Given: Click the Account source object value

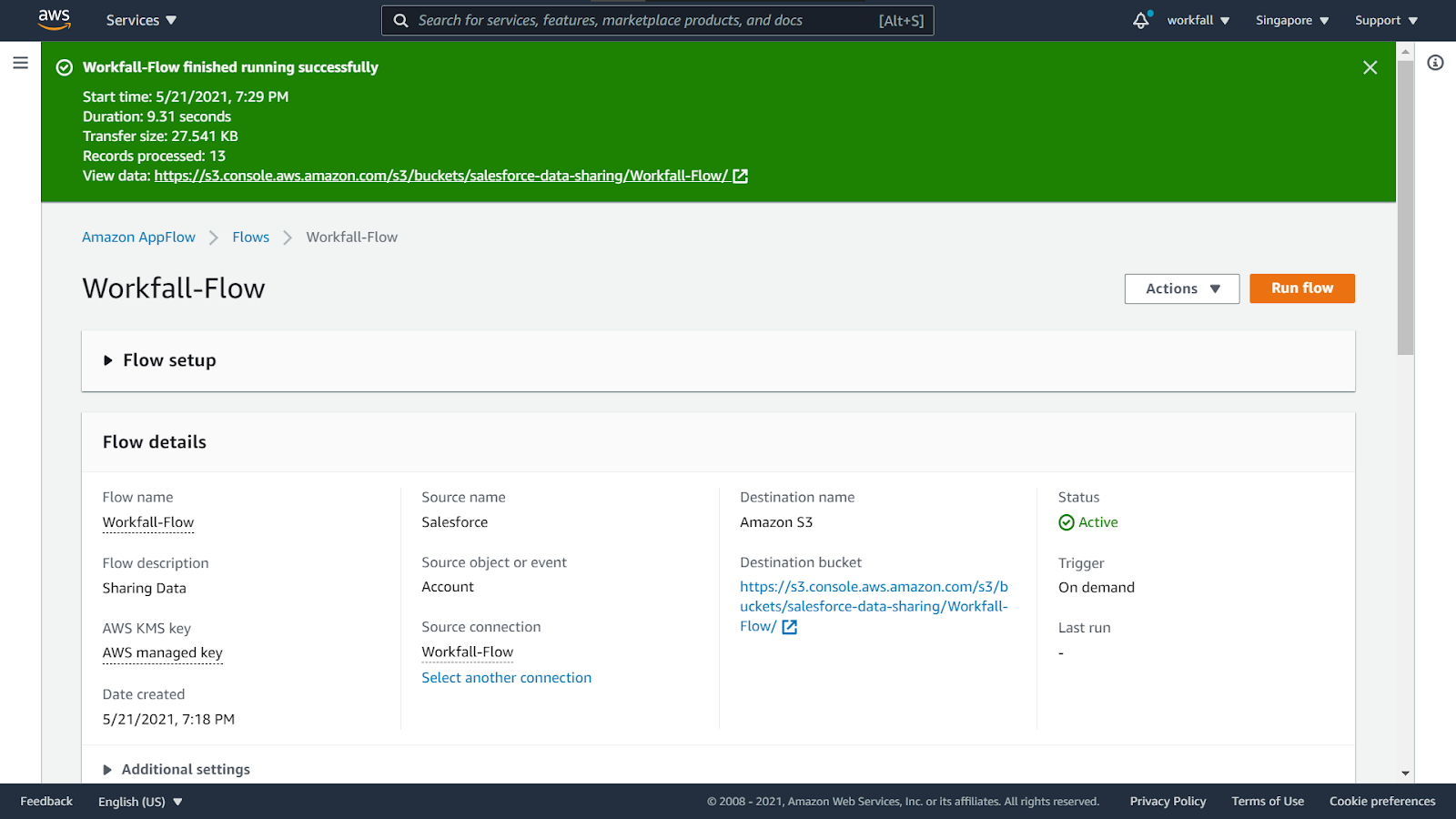Looking at the screenshot, I should [x=448, y=588].
